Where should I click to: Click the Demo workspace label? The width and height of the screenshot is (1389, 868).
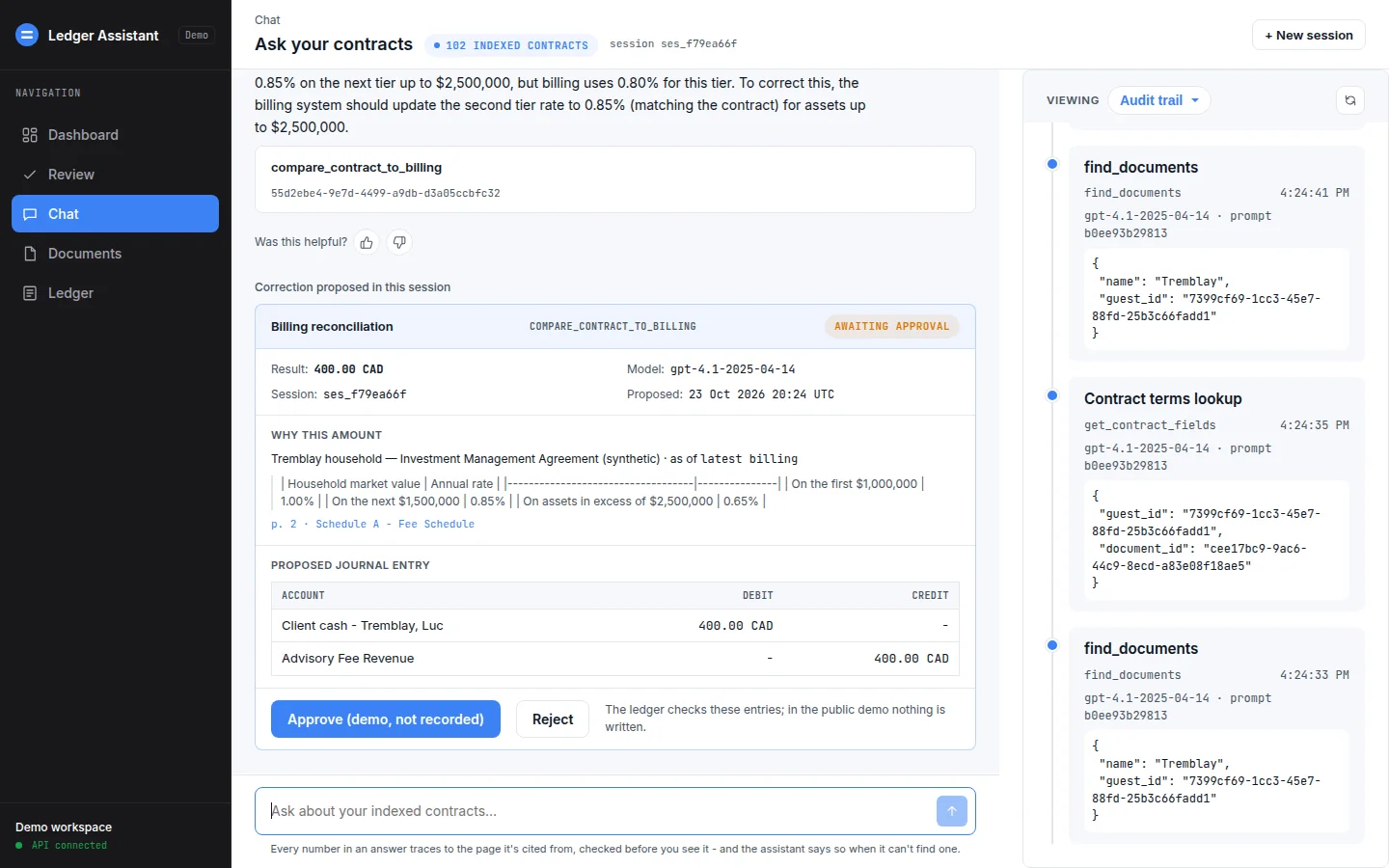click(64, 827)
